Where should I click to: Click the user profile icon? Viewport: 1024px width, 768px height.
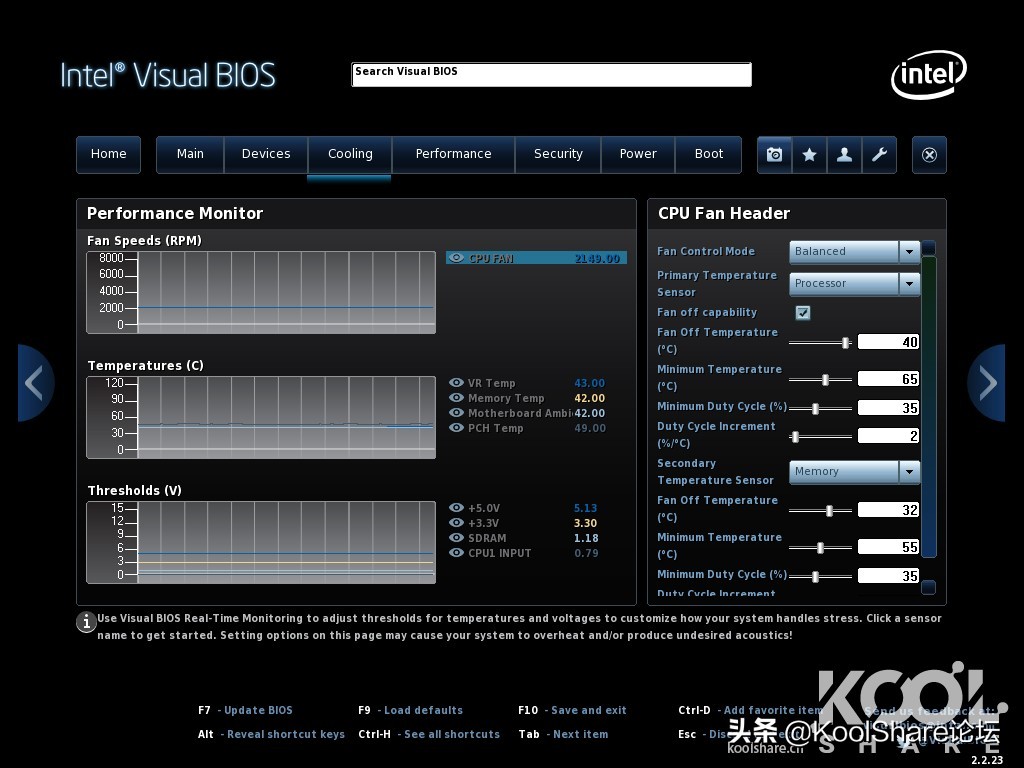tap(844, 155)
